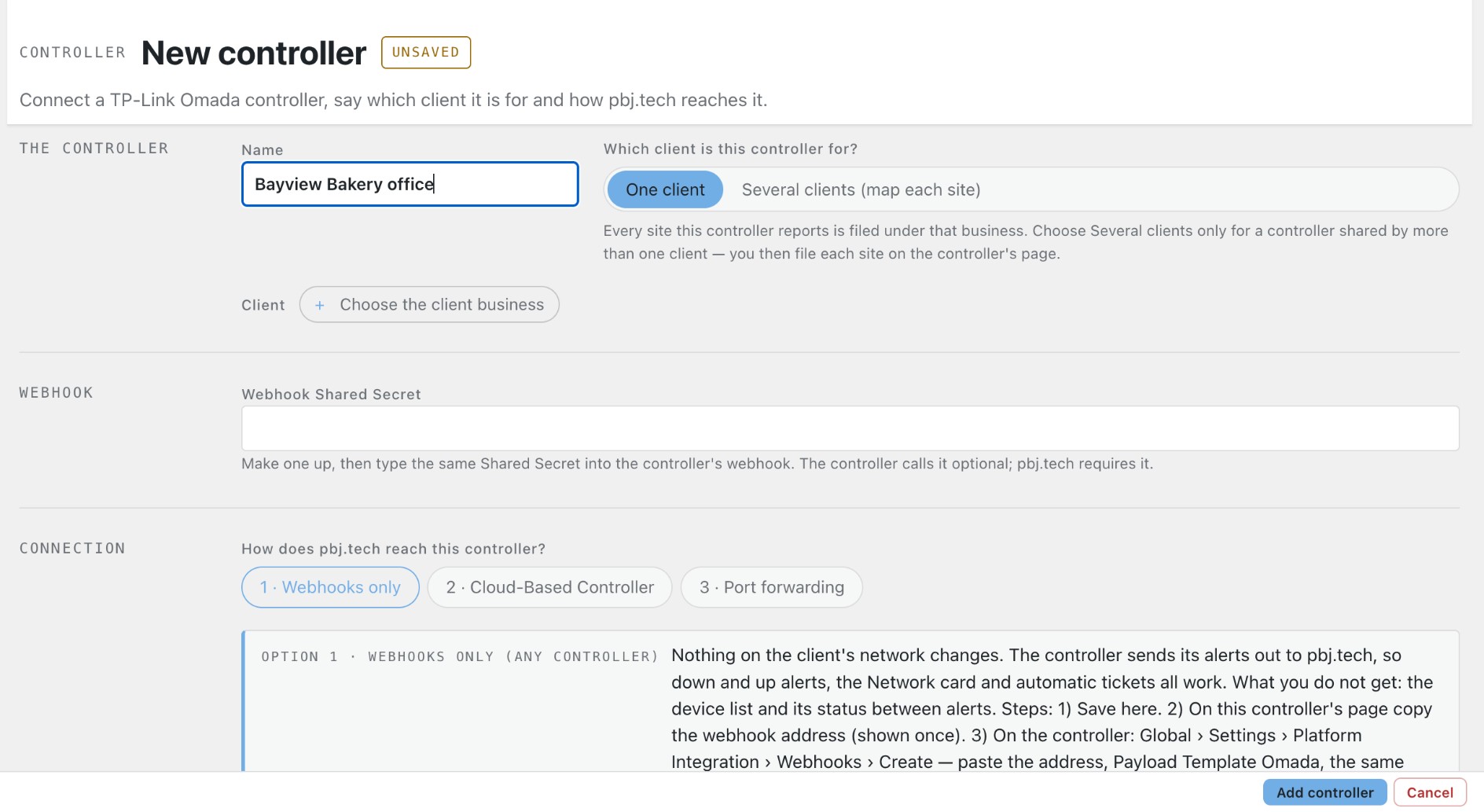1484x812 pixels.
Task: Click the 'Every site this controller reports' help text
Action: point(1026,242)
